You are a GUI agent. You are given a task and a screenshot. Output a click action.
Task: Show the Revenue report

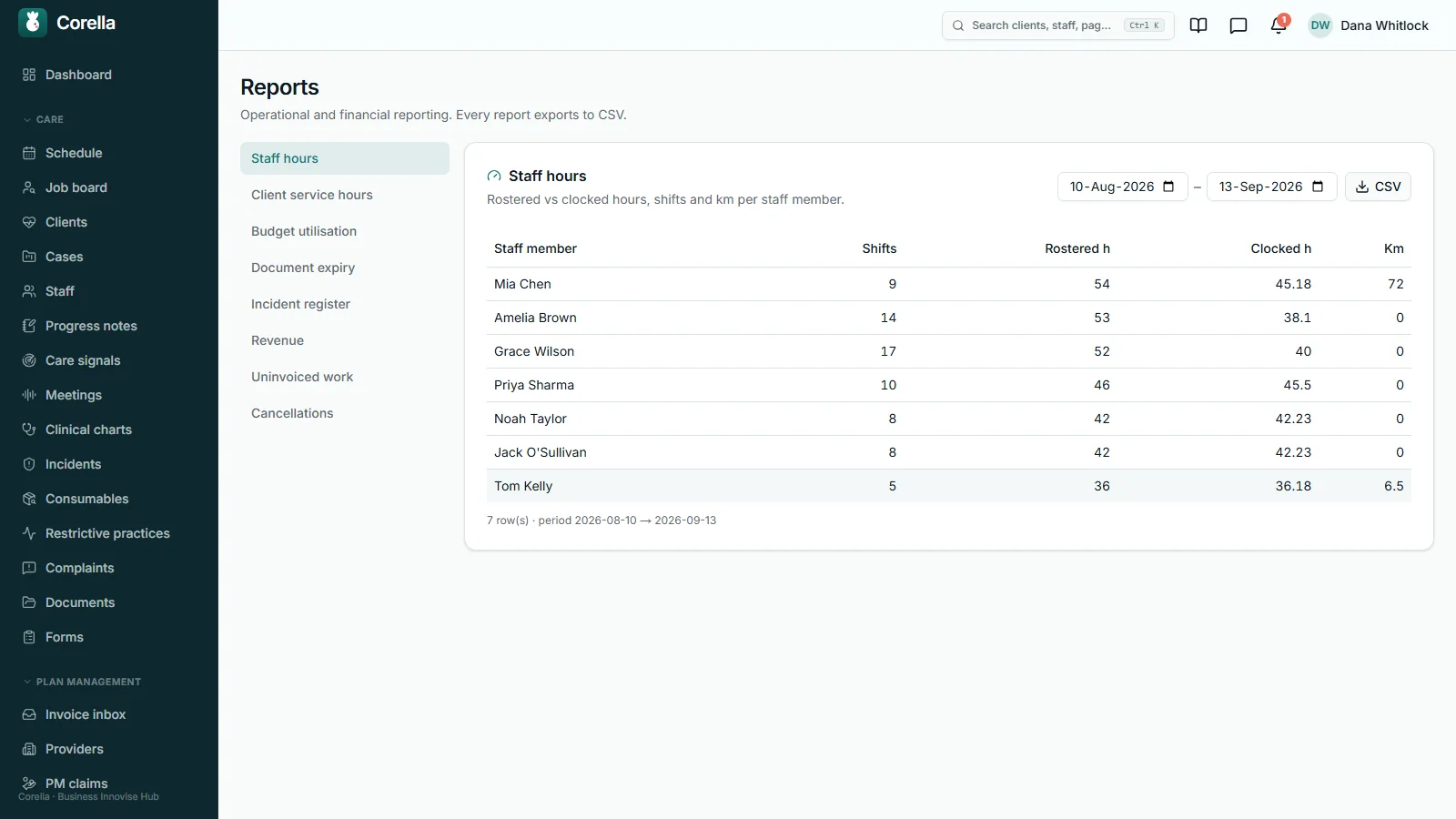coord(345,340)
